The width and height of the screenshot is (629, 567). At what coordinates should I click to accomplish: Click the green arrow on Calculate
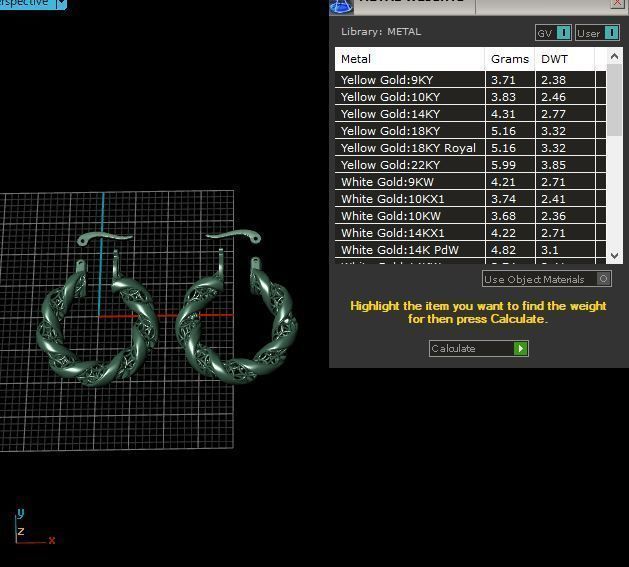point(520,348)
